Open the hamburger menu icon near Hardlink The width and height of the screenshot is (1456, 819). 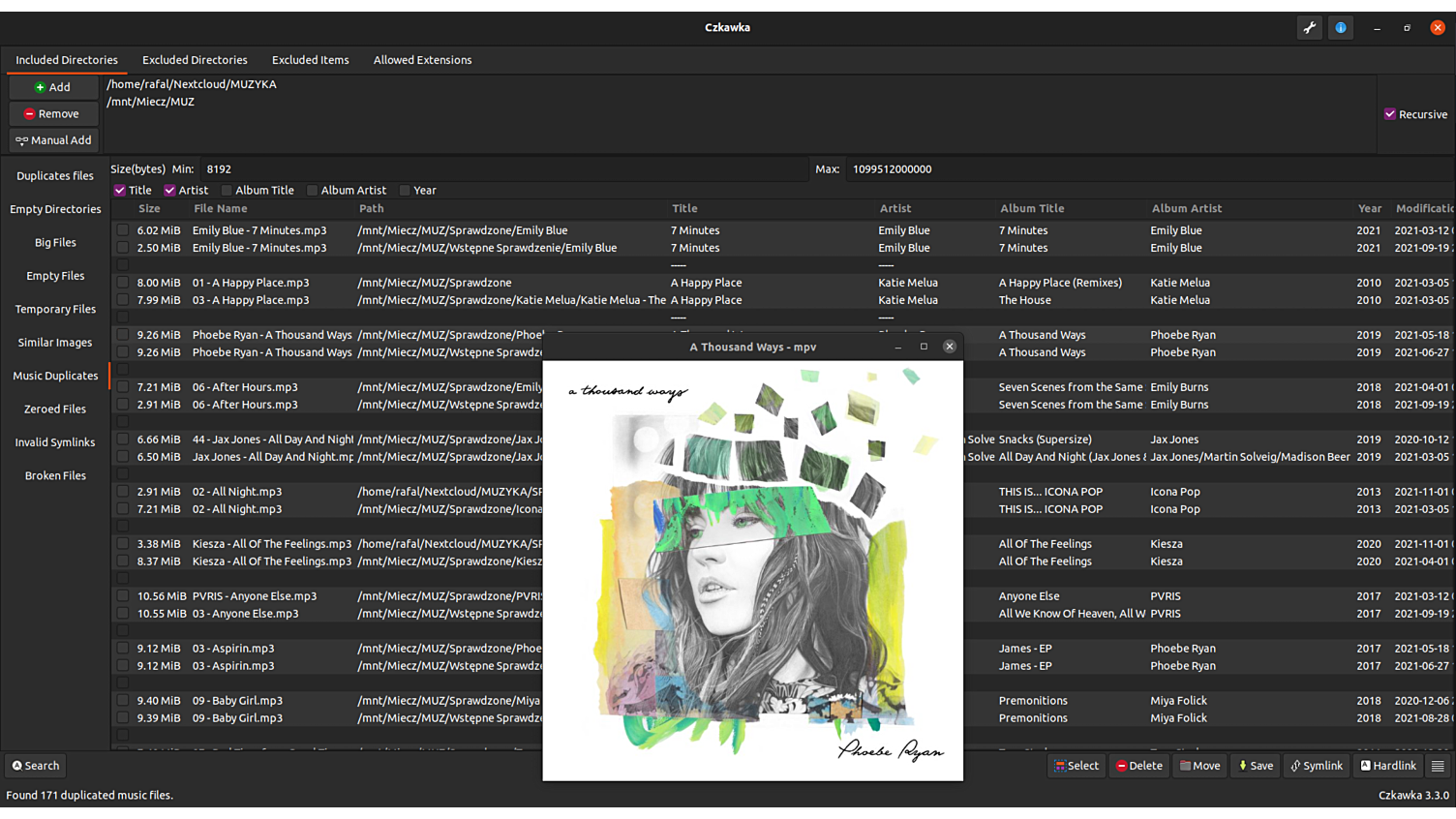point(1438,766)
